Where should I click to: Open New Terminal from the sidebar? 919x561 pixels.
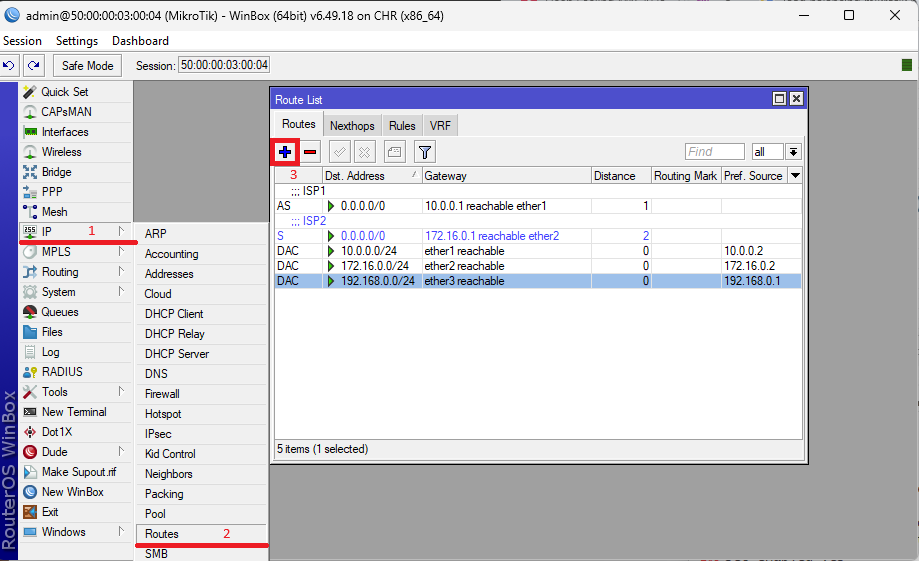[x=73, y=412]
